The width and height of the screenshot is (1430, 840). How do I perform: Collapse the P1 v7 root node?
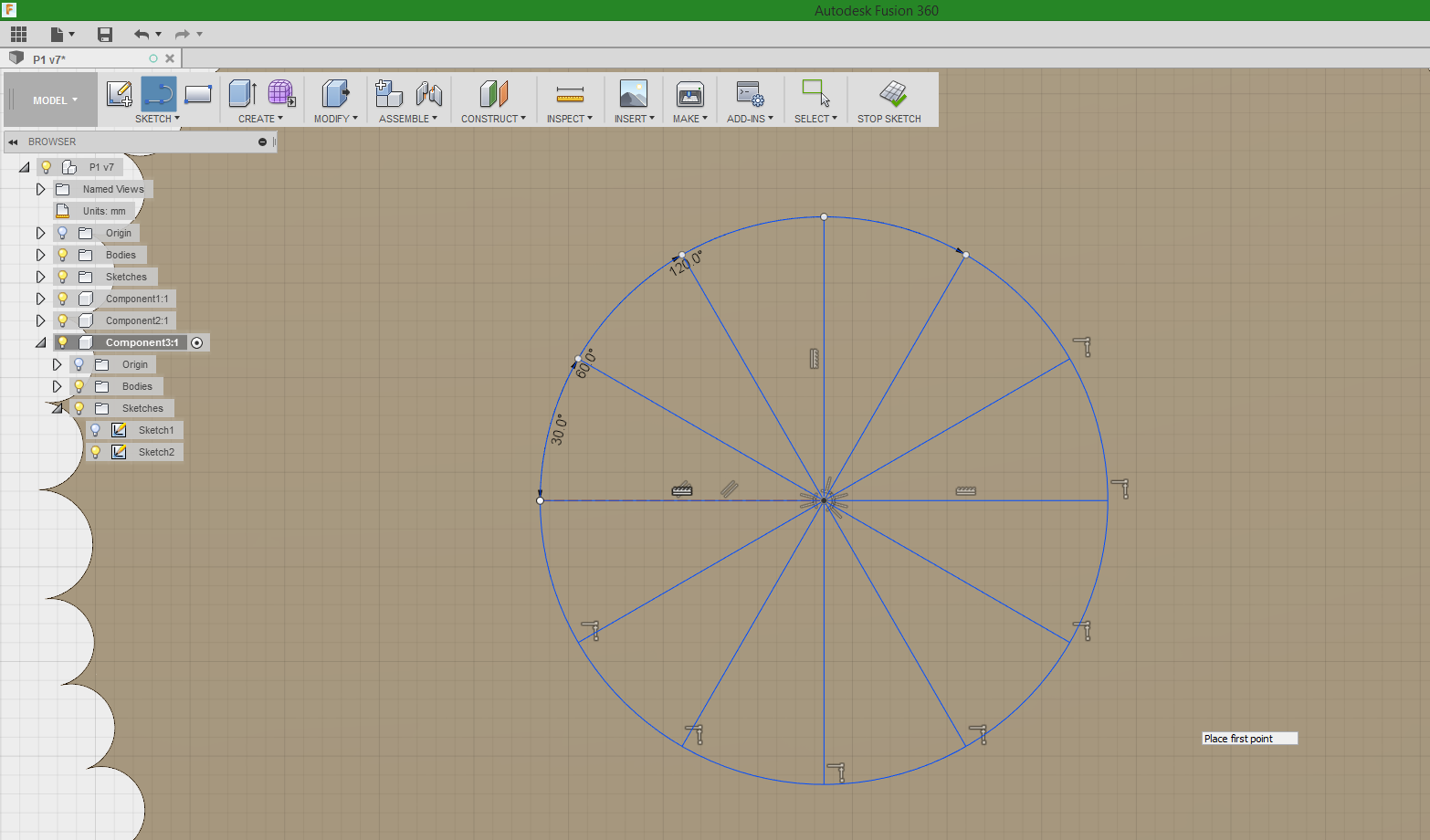tap(25, 167)
